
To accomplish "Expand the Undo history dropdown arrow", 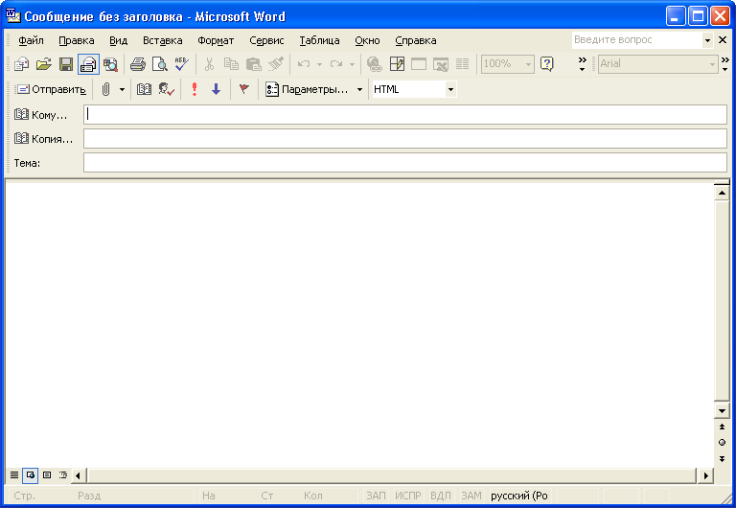I will pos(319,64).
